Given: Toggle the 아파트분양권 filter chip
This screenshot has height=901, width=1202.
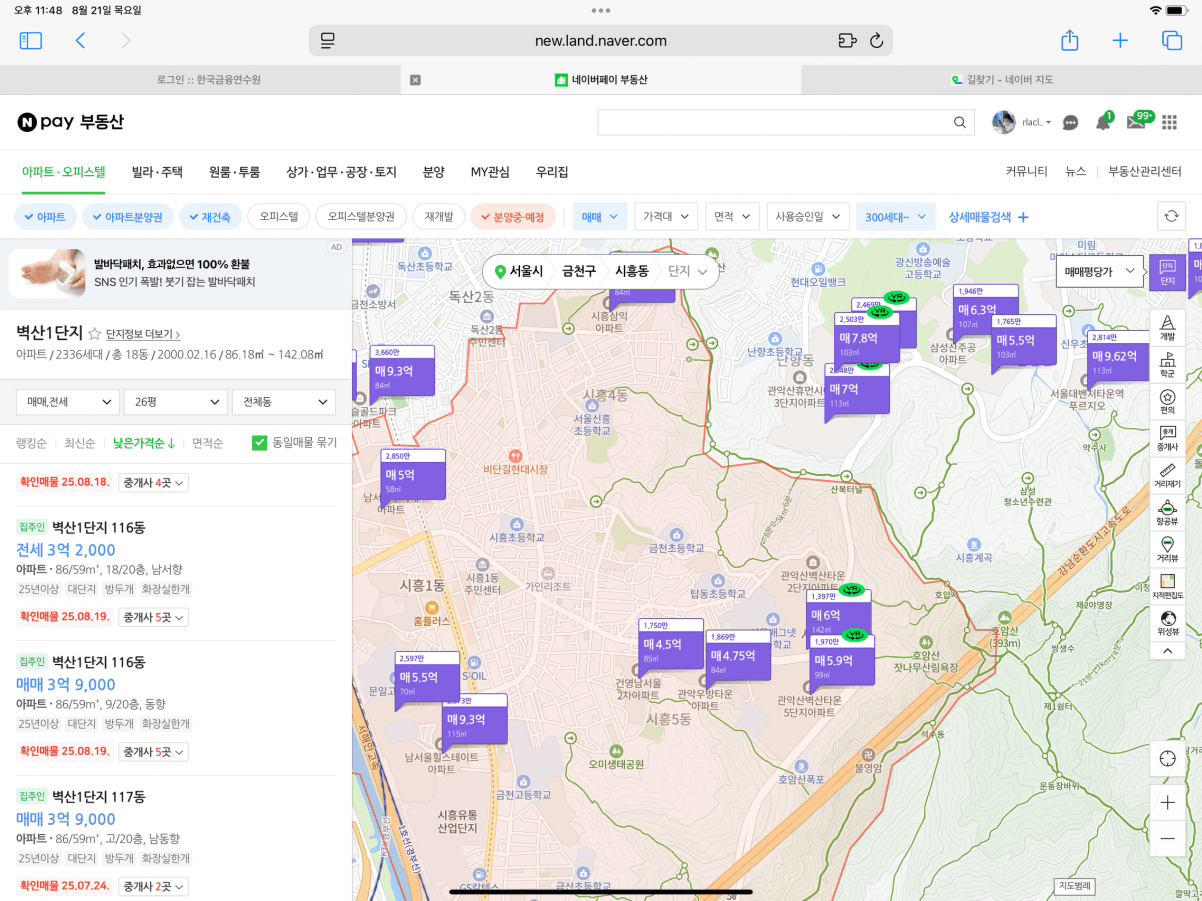Looking at the screenshot, I should point(128,216).
